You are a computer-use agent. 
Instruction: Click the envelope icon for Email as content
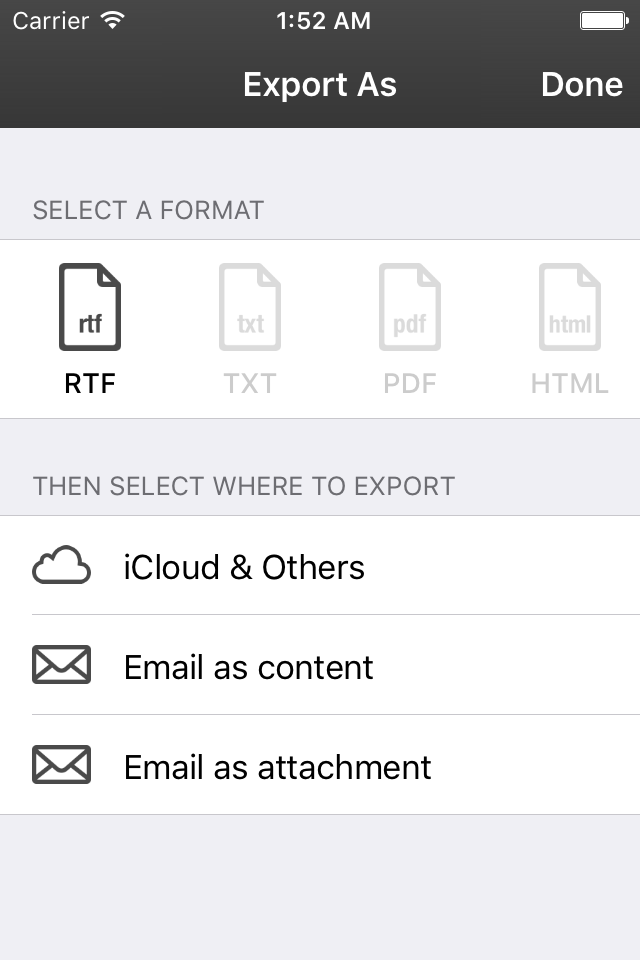(61, 664)
